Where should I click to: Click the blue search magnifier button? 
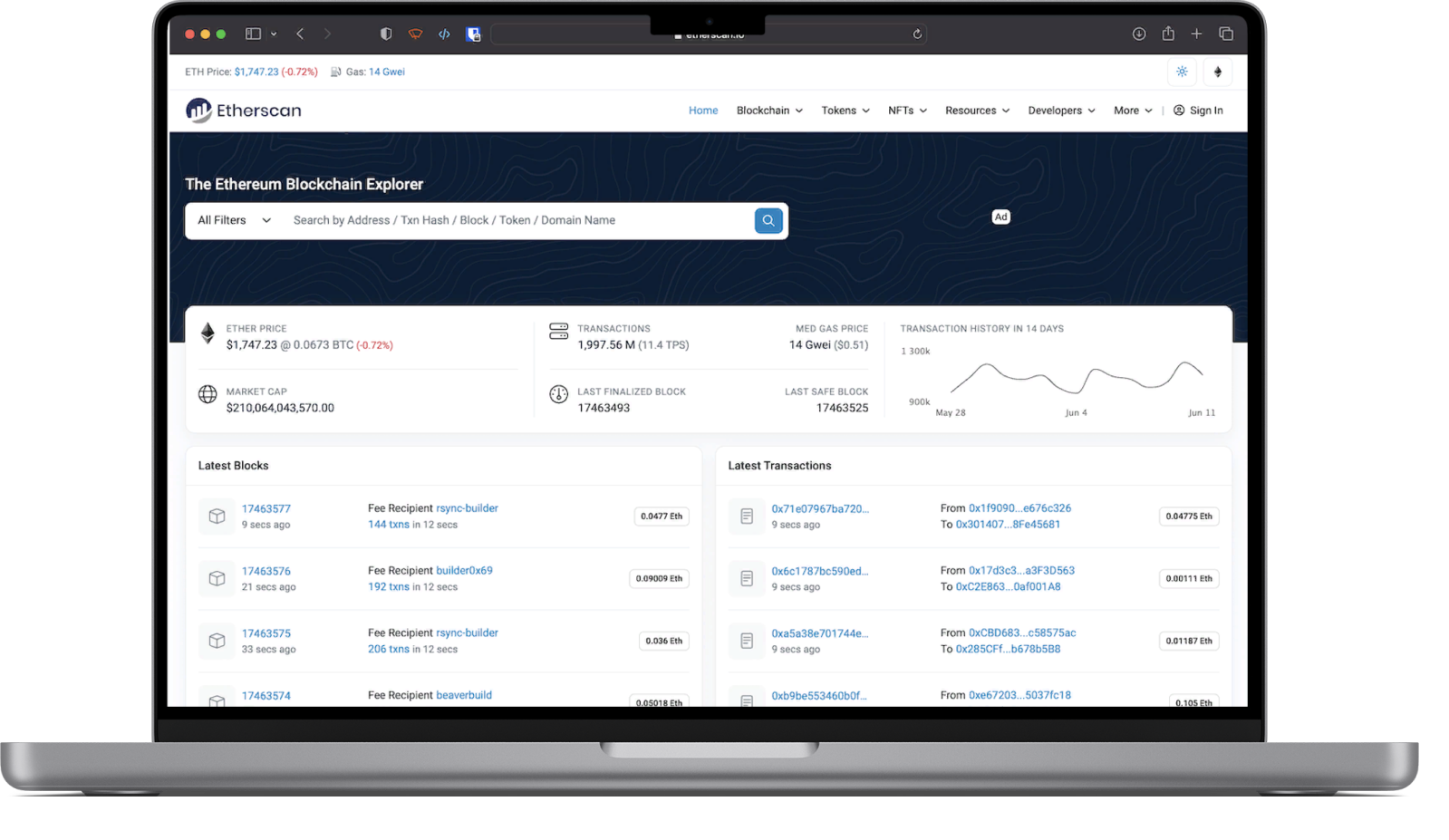(x=768, y=220)
